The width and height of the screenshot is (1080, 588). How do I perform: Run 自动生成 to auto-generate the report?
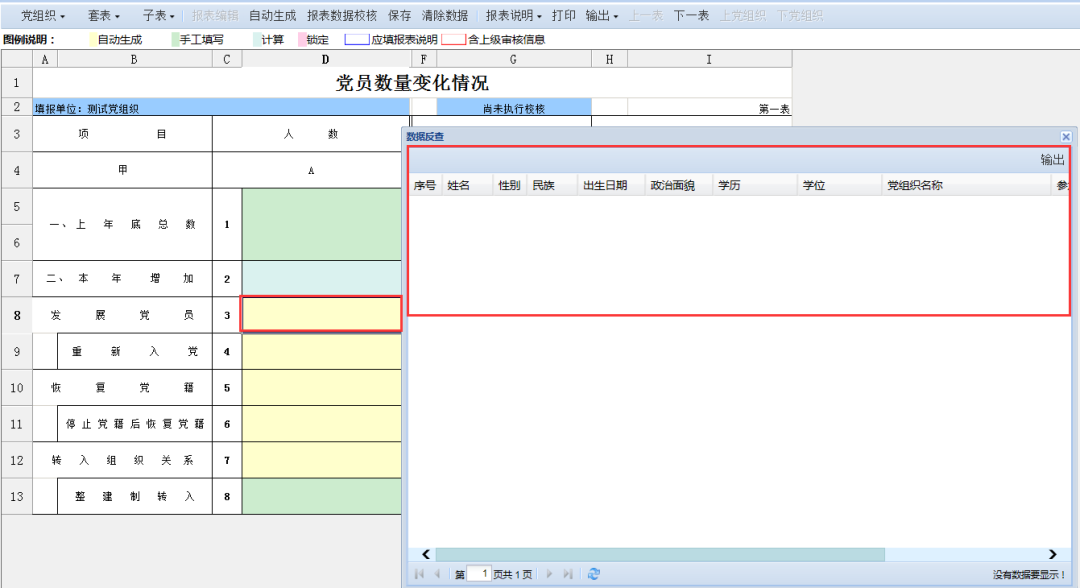point(272,17)
